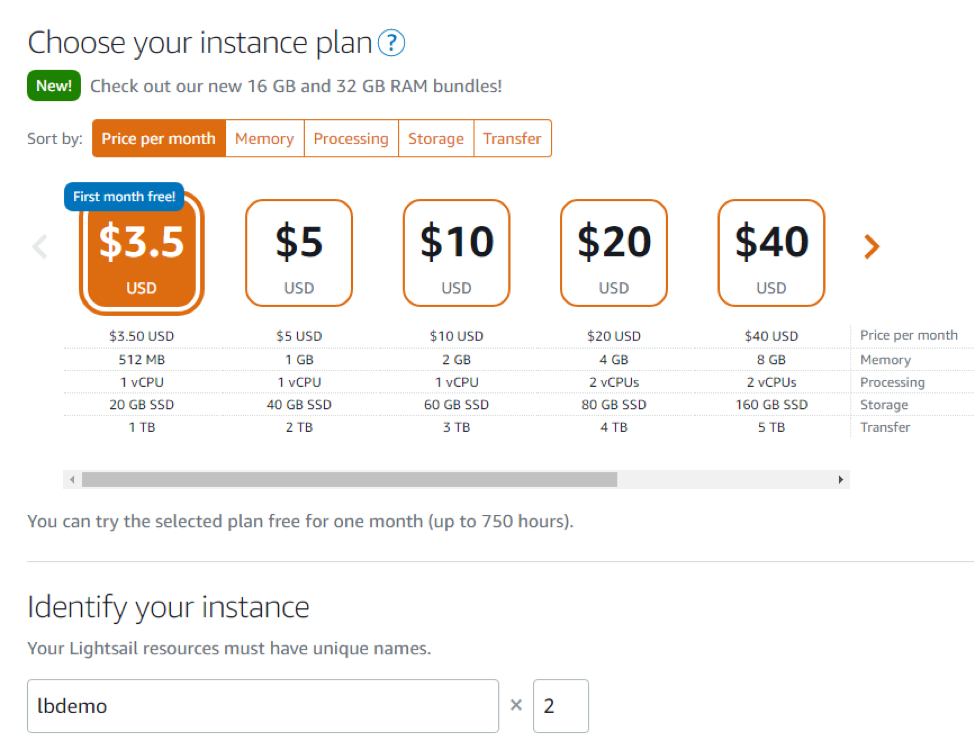Viewport: 974px width, 750px height.
Task: Select the $40 USD plan
Action: click(771, 253)
